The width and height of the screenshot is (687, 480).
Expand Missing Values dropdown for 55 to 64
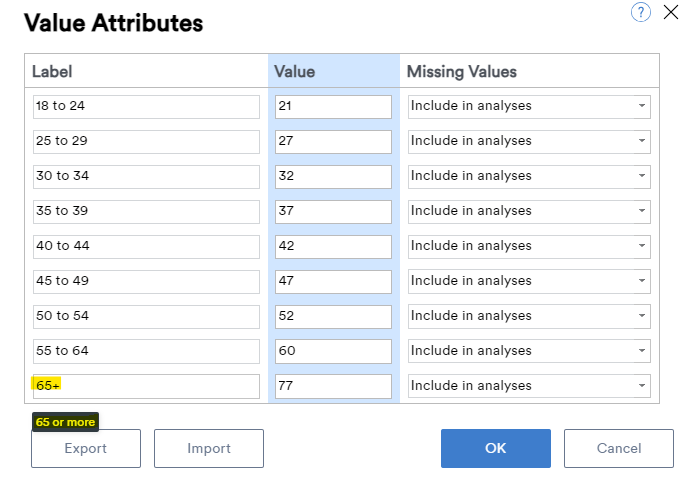click(529, 351)
